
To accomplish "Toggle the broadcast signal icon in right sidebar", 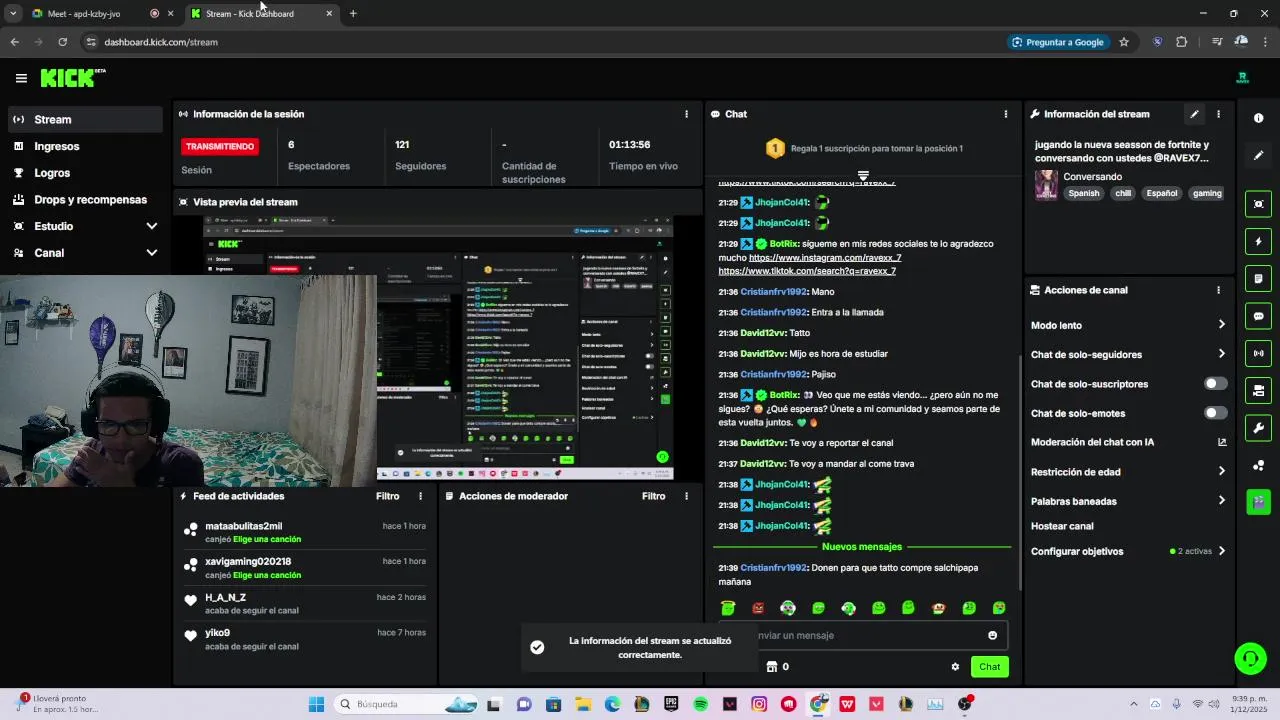I will pos(1258,353).
